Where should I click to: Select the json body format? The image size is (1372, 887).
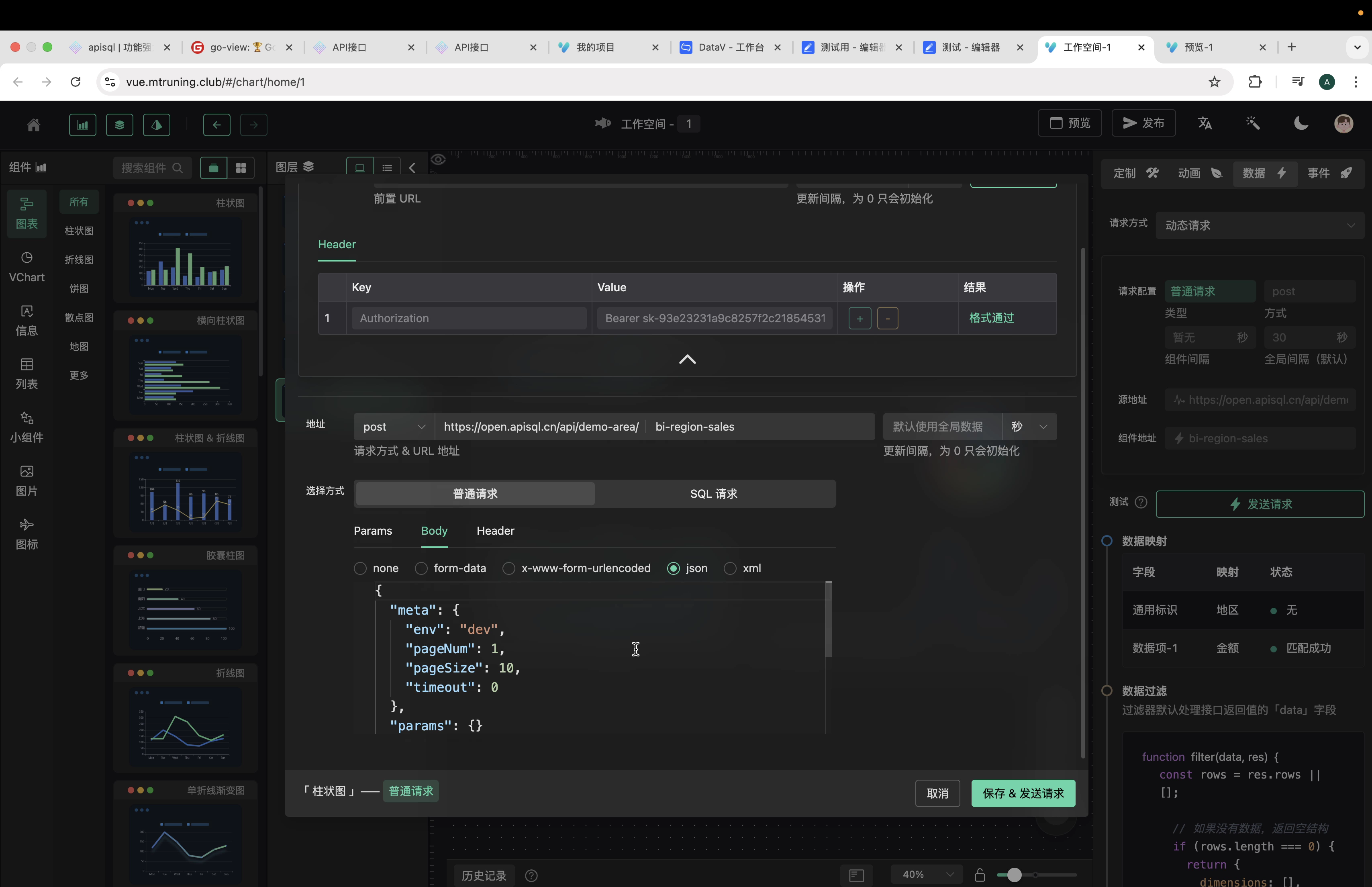tap(673, 568)
